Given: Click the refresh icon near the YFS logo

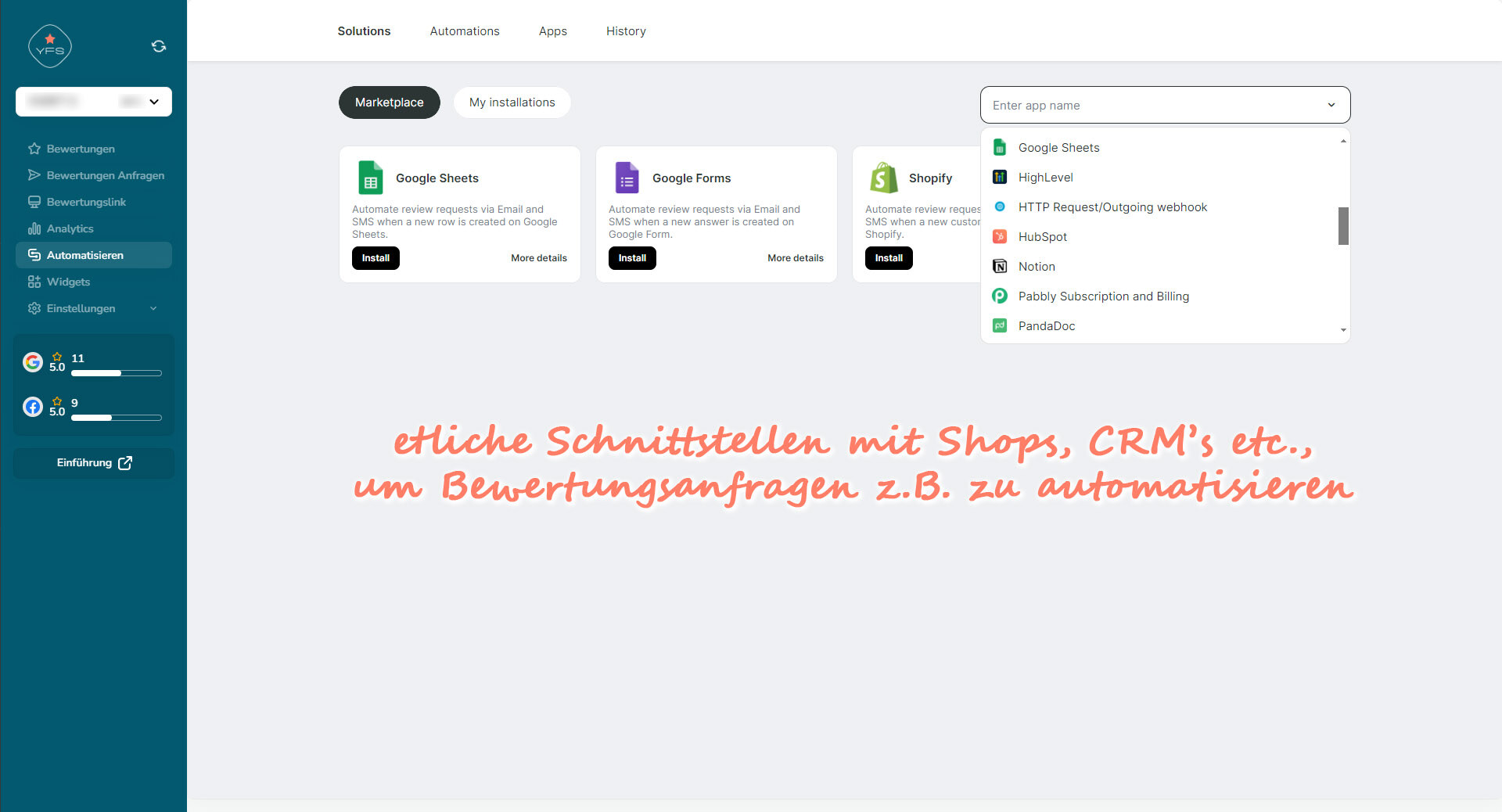Looking at the screenshot, I should pyautogui.click(x=158, y=46).
